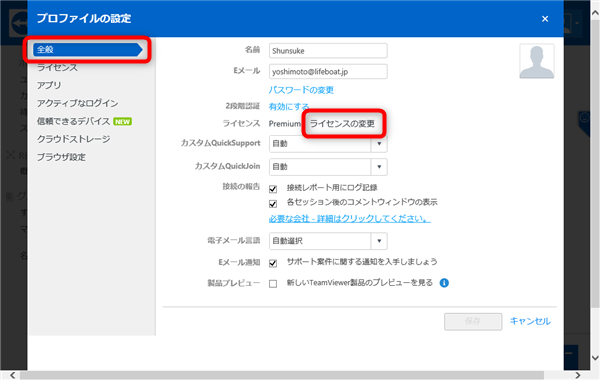This screenshot has height=380, width=600.
Task: Click the キャンセル link
Action: [530, 321]
